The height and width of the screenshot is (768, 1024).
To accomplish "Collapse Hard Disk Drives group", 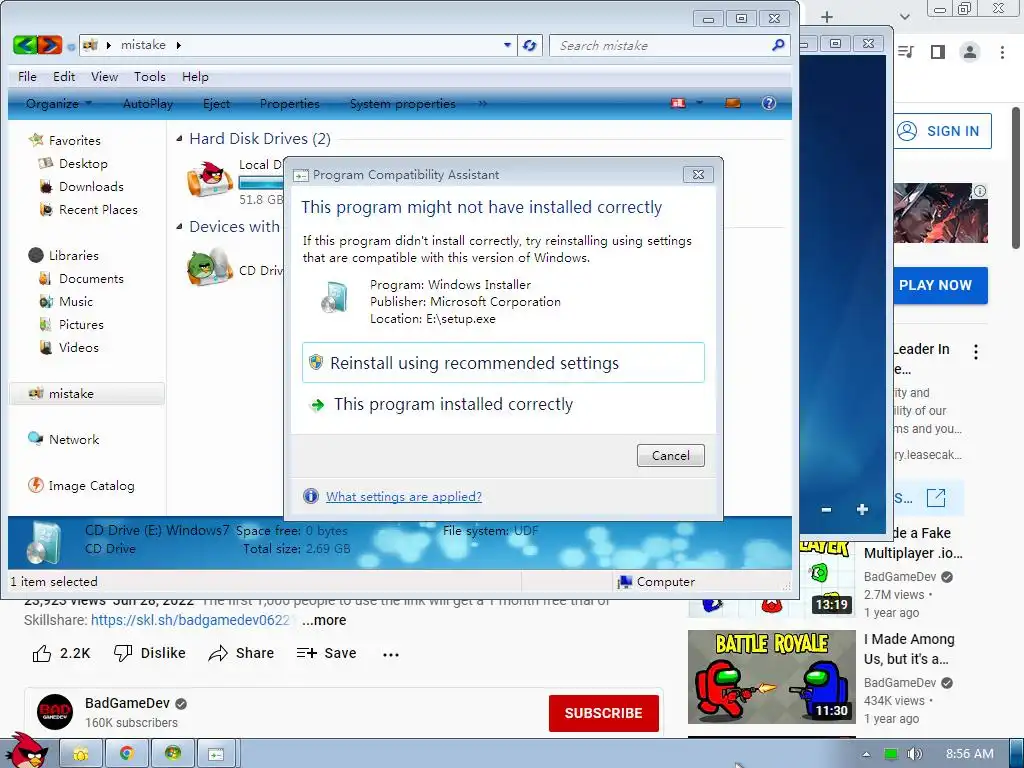I will pos(180,138).
